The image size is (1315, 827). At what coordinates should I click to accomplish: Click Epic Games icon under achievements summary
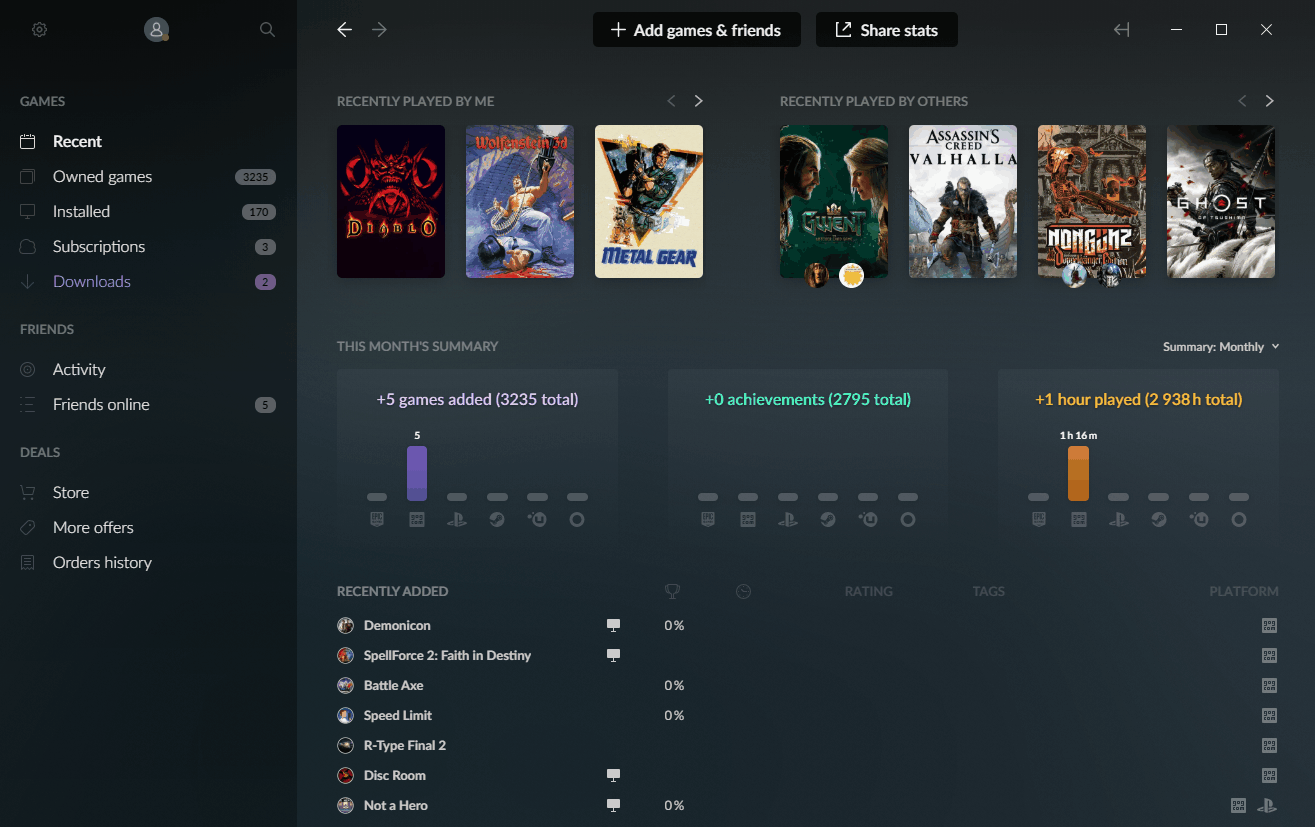click(708, 520)
